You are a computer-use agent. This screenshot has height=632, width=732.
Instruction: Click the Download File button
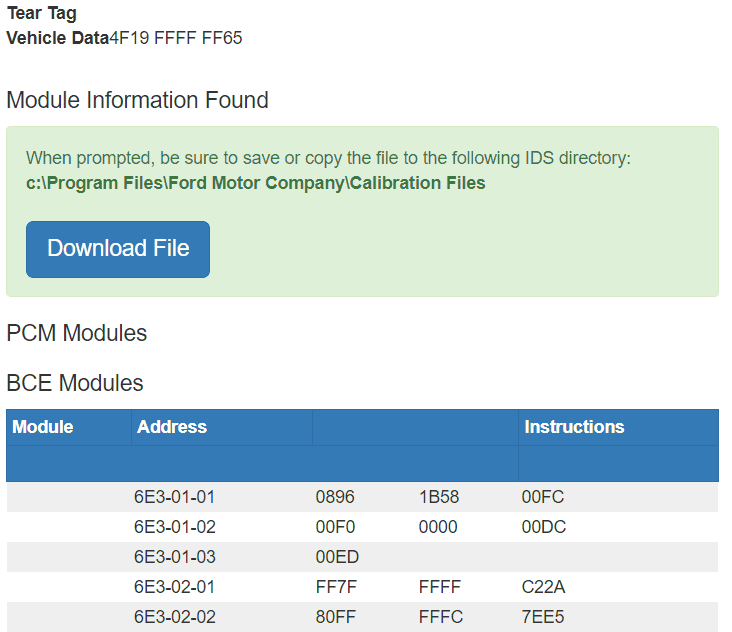point(118,249)
